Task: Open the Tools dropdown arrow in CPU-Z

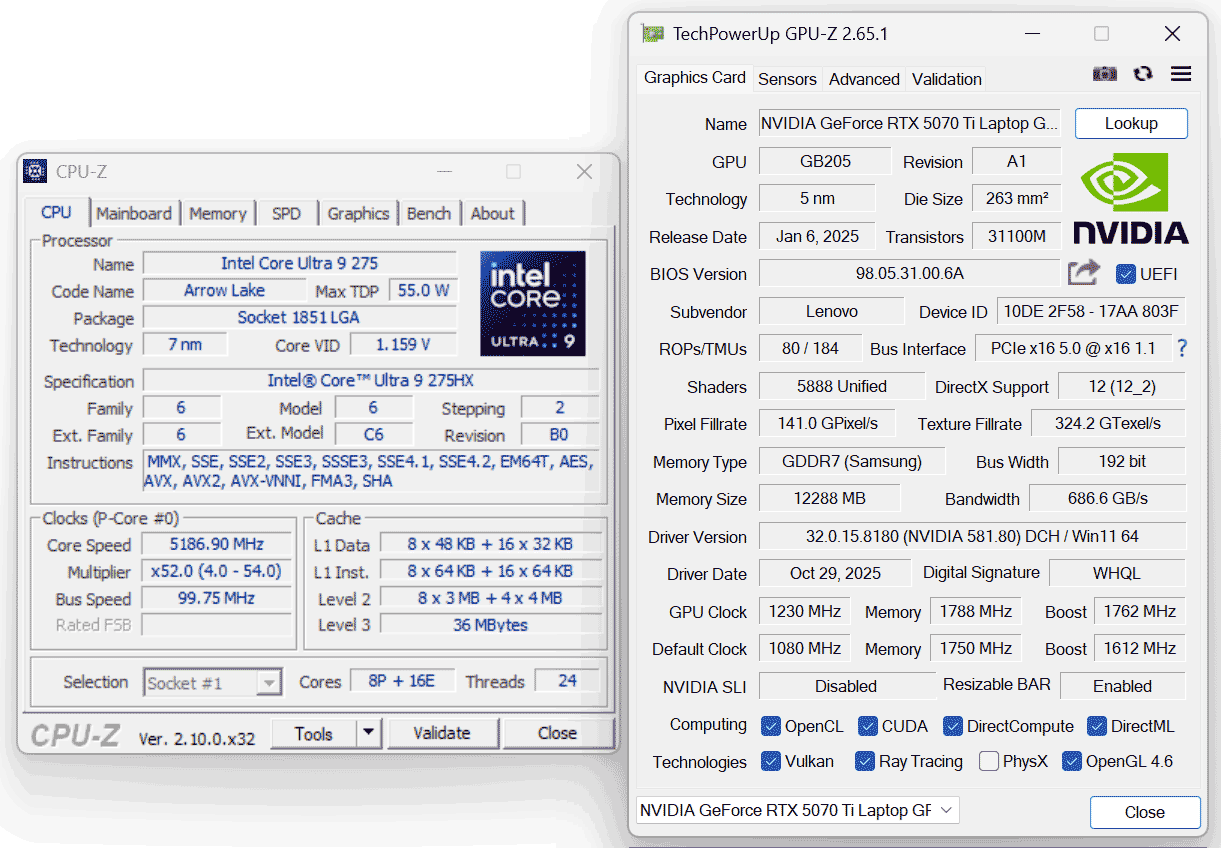Action: [x=369, y=733]
